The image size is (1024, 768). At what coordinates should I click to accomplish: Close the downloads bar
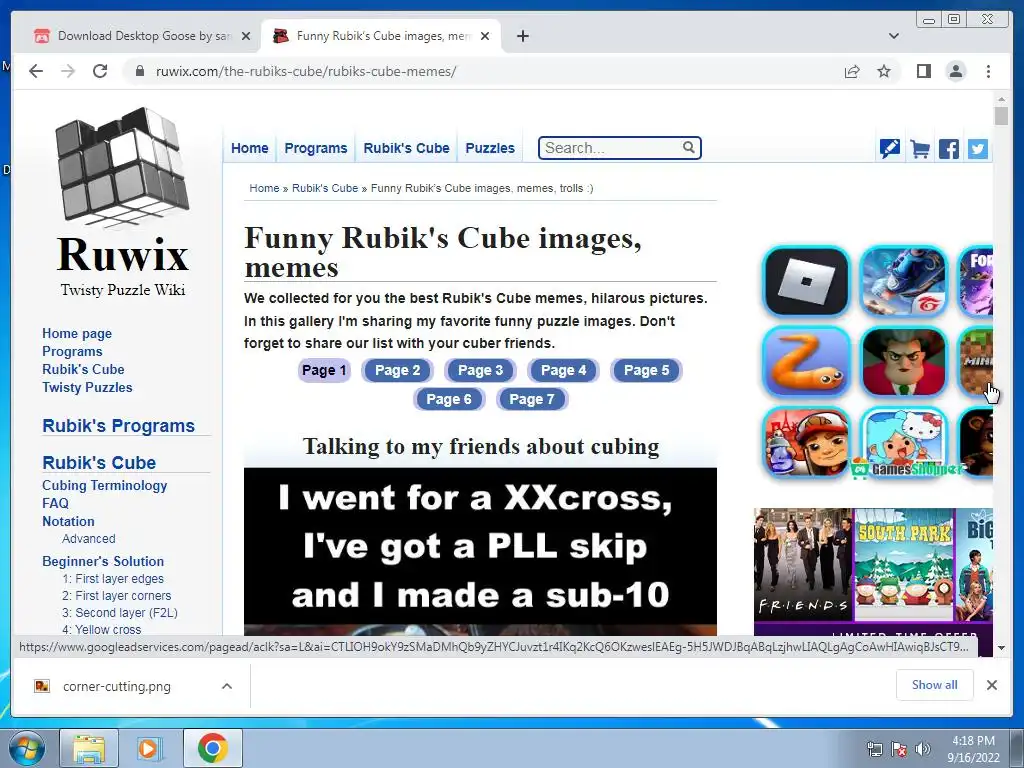(991, 685)
